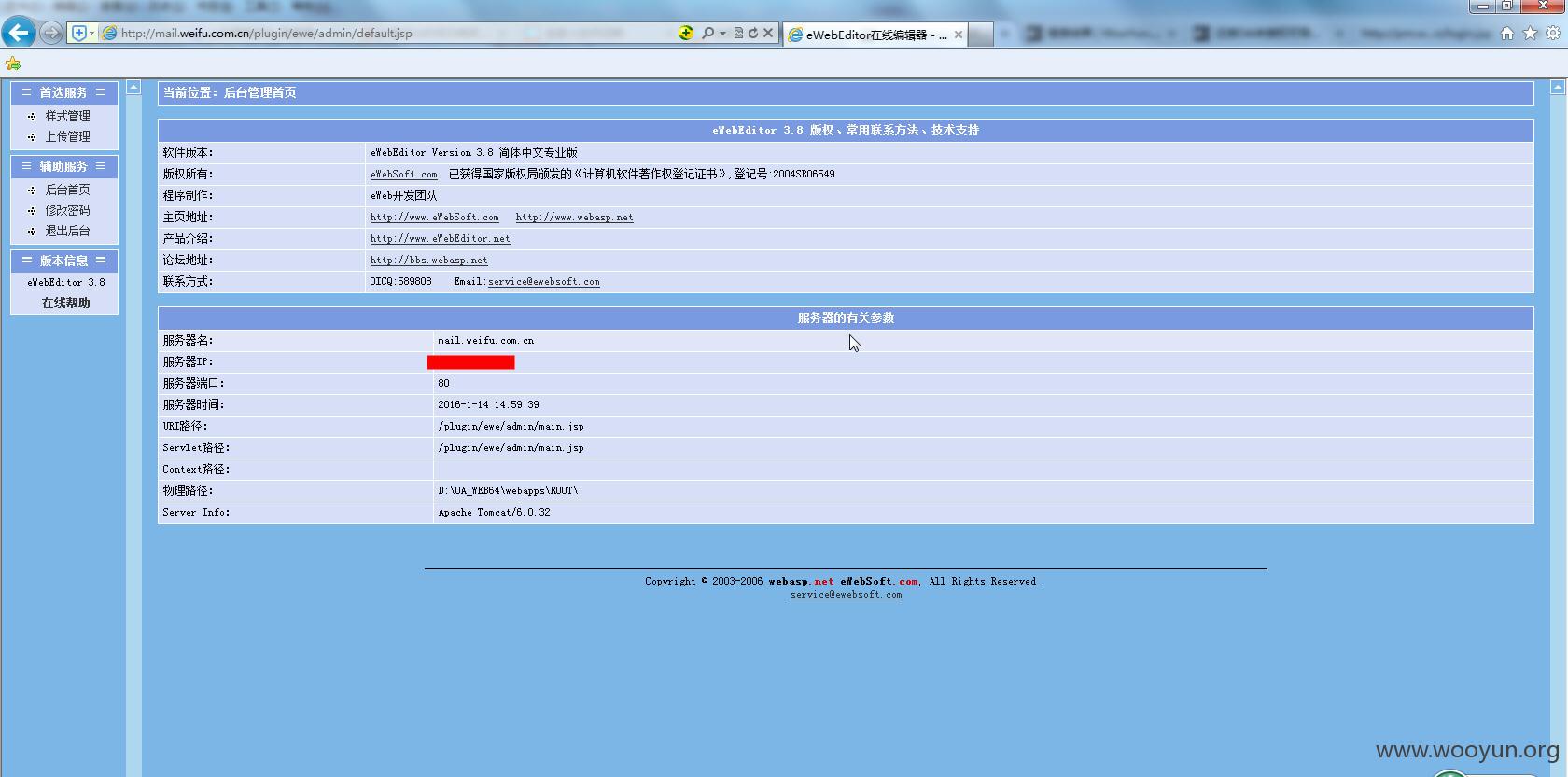Select the eWebEditor在线编辑器 tab
The image size is (1568, 777).
coord(875,35)
